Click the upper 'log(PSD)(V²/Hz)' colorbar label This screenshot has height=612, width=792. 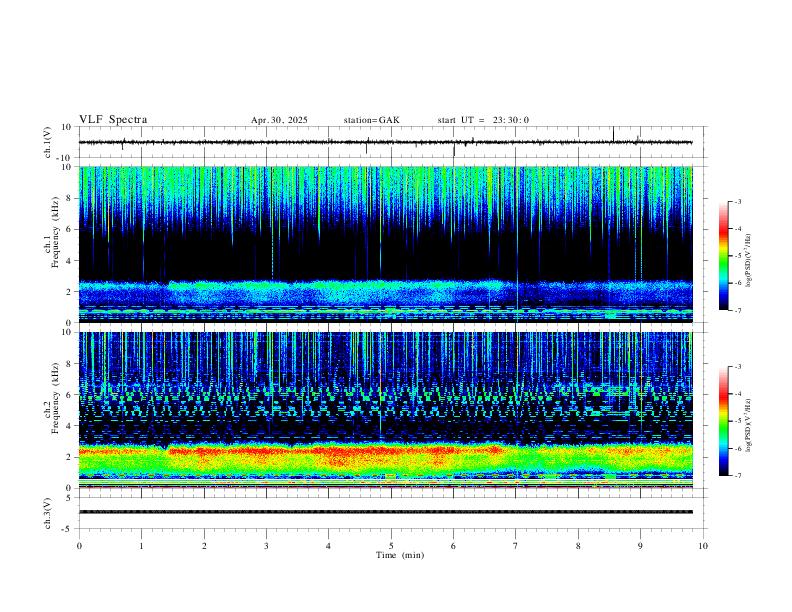point(749,261)
